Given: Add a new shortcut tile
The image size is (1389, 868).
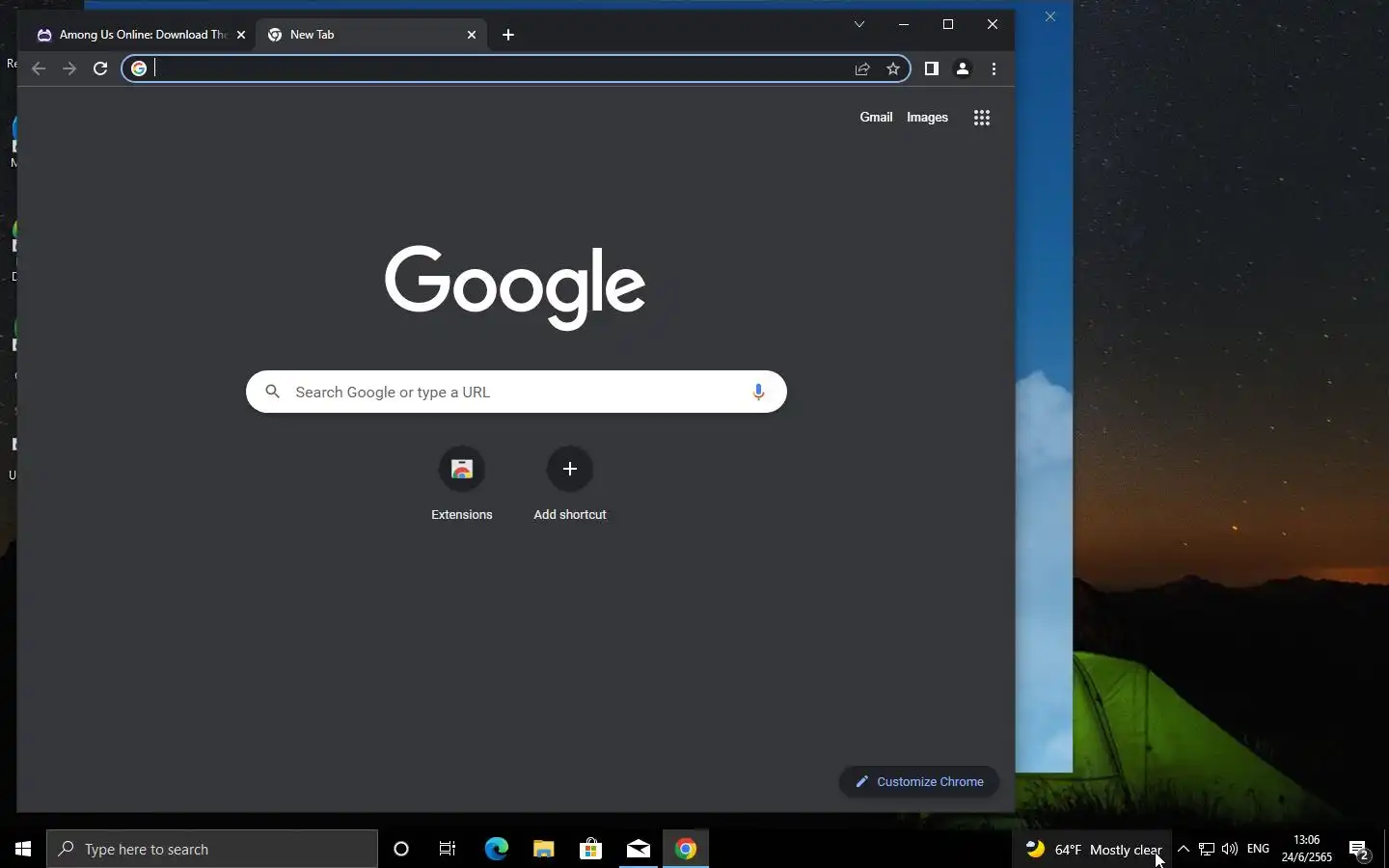Looking at the screenshot, I should tap(570, 485).
